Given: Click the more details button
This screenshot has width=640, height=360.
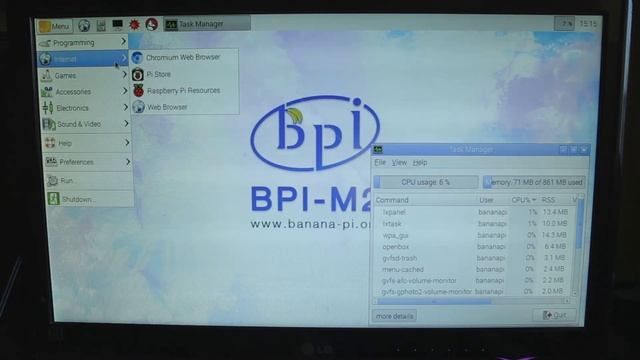Looking at the screenshot, I should (x=394, y=316).
